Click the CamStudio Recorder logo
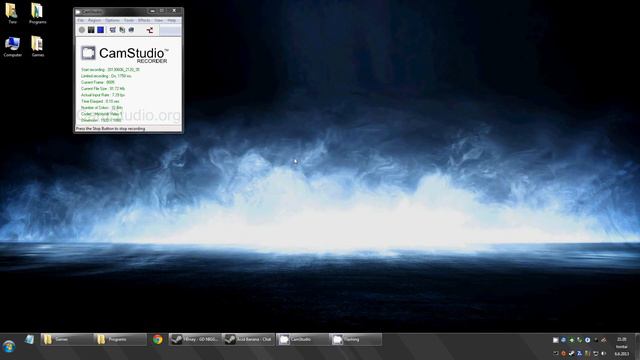 coord(124,54)
